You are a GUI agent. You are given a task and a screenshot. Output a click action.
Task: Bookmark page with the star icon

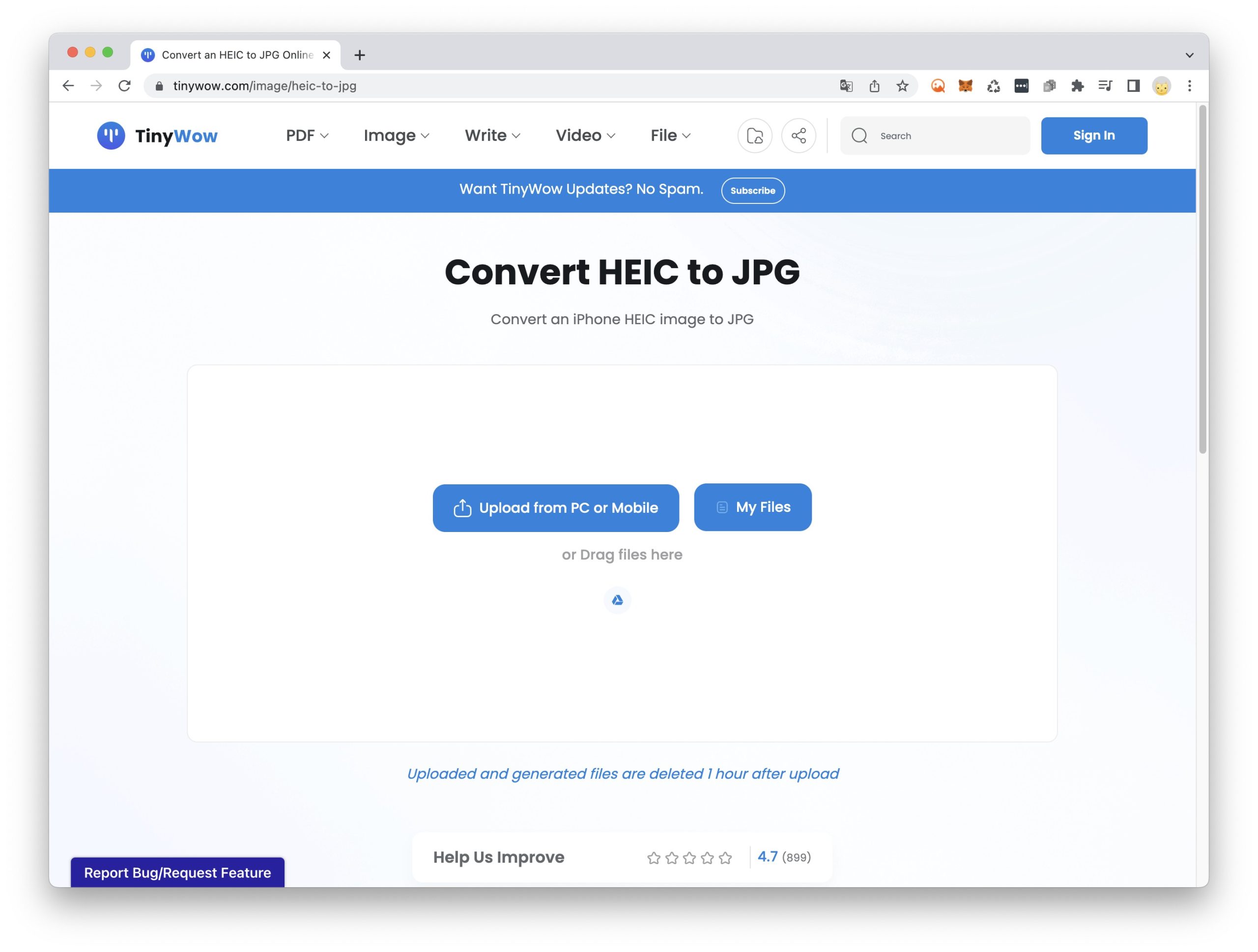pyautogui.click(x=903, y=86)
